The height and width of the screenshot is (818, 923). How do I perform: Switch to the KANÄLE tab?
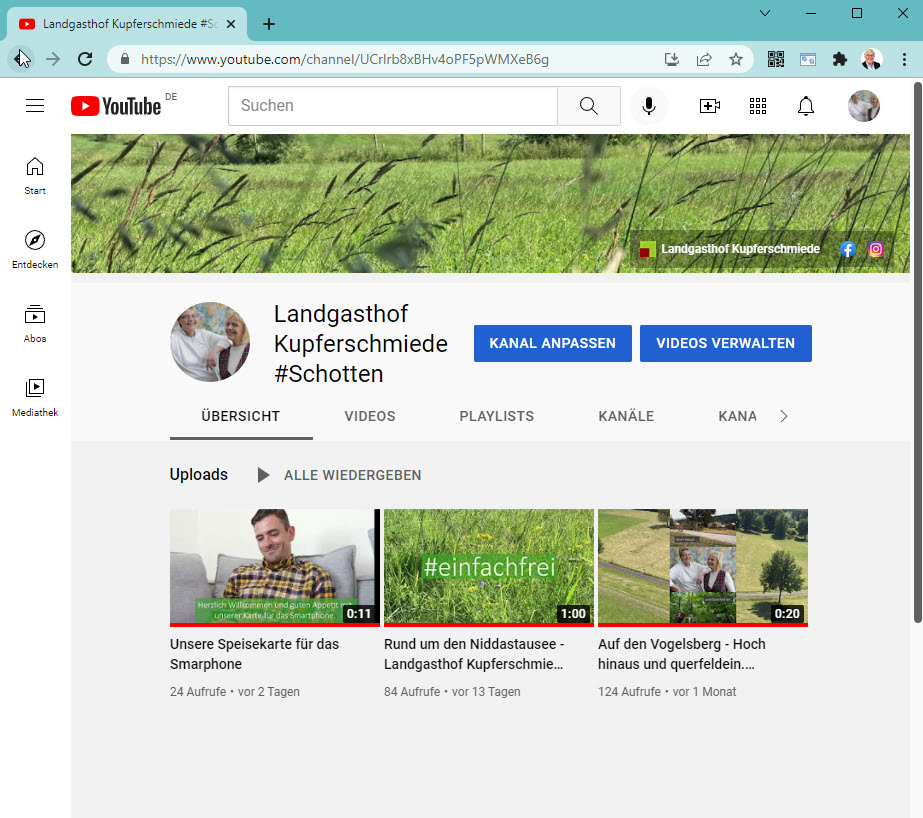626,416
